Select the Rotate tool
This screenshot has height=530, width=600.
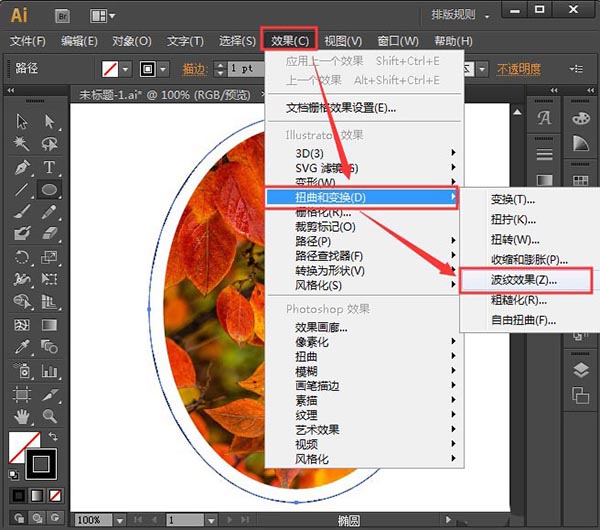[x=22, y=257]
